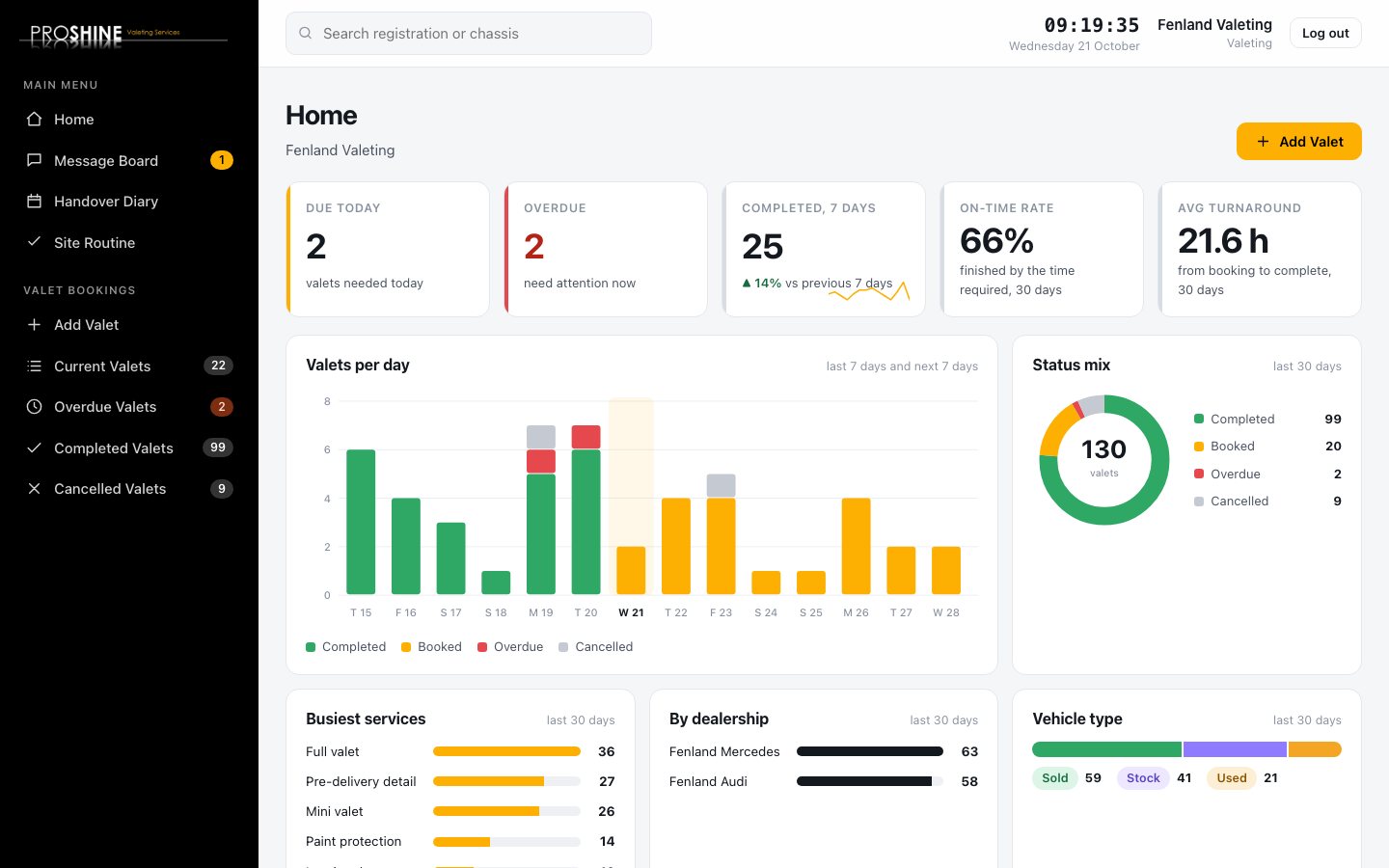Click the Site Routine checkmark icon
This screenshot has height=868, width=1389.
coord(34,242)
